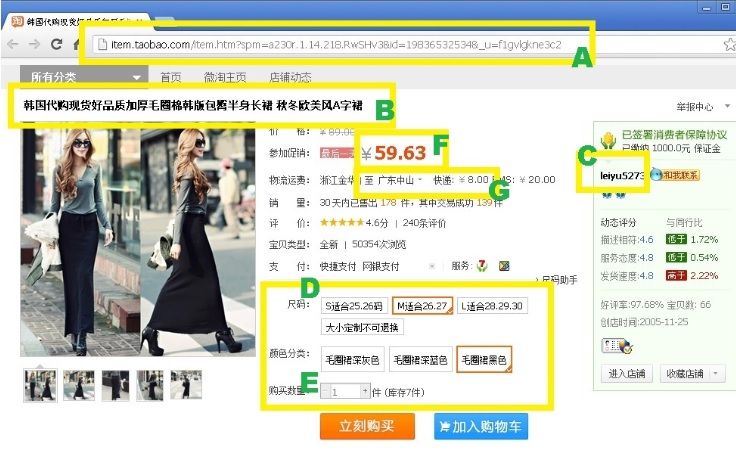Click the red service guarantee icon after 服务
The image size is (736, 451).
tap(482, 266)
